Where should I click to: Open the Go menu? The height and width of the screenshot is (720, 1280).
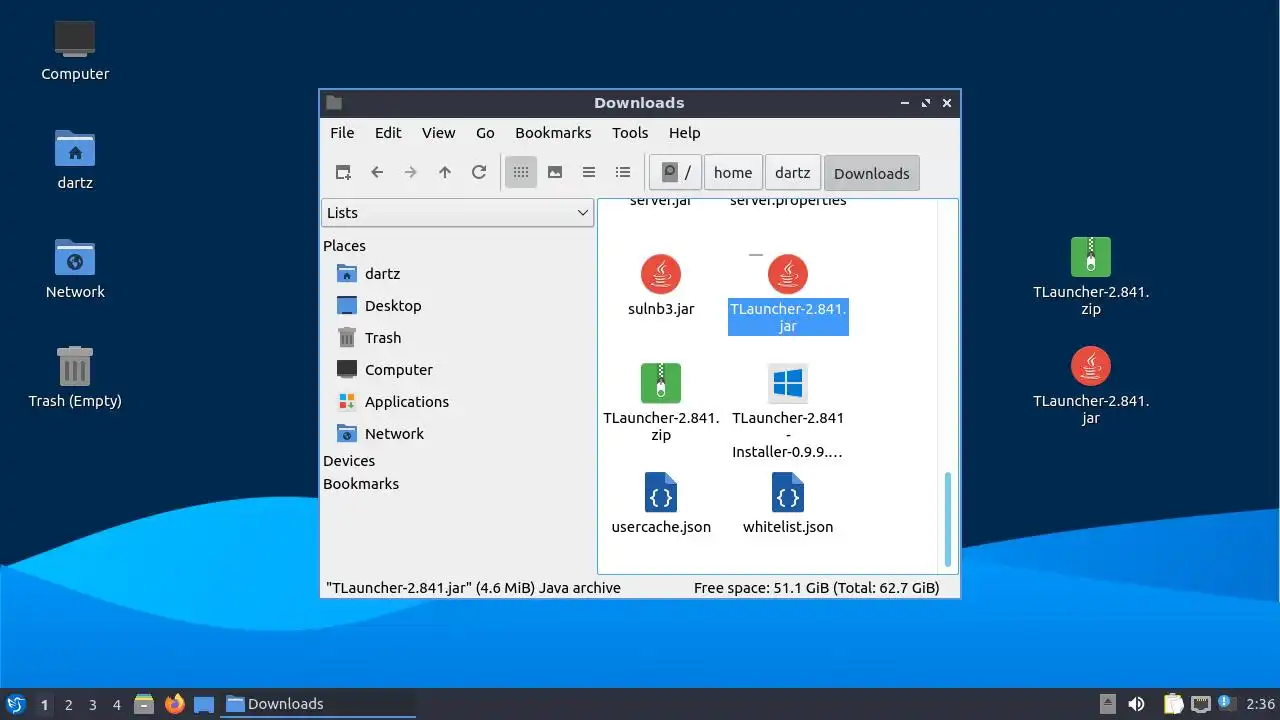click(485, 132)
